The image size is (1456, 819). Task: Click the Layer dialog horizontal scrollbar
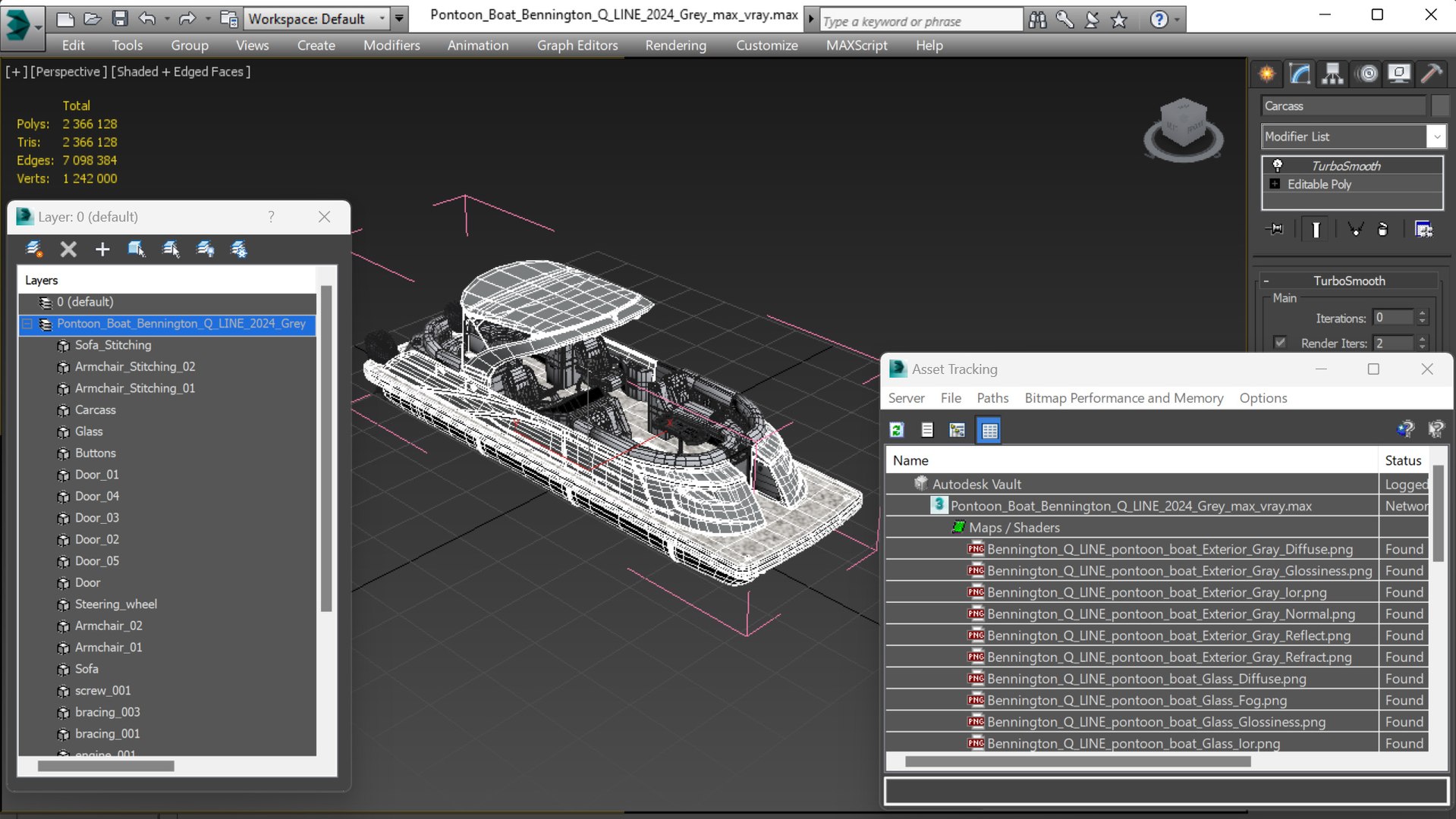coord(105,766)
